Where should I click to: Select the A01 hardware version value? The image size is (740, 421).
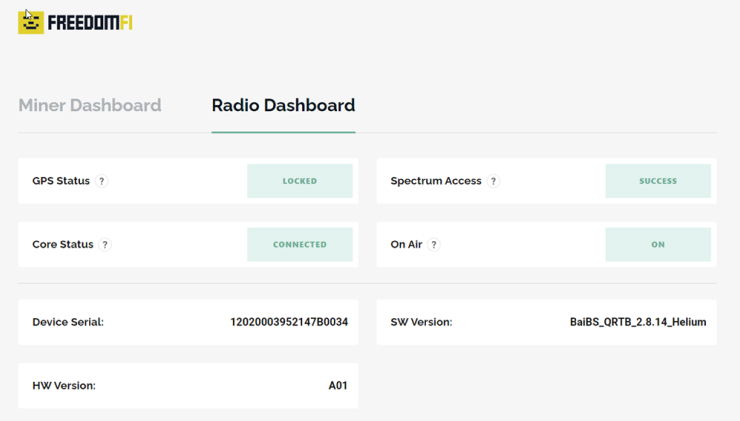tap(338, 386)
